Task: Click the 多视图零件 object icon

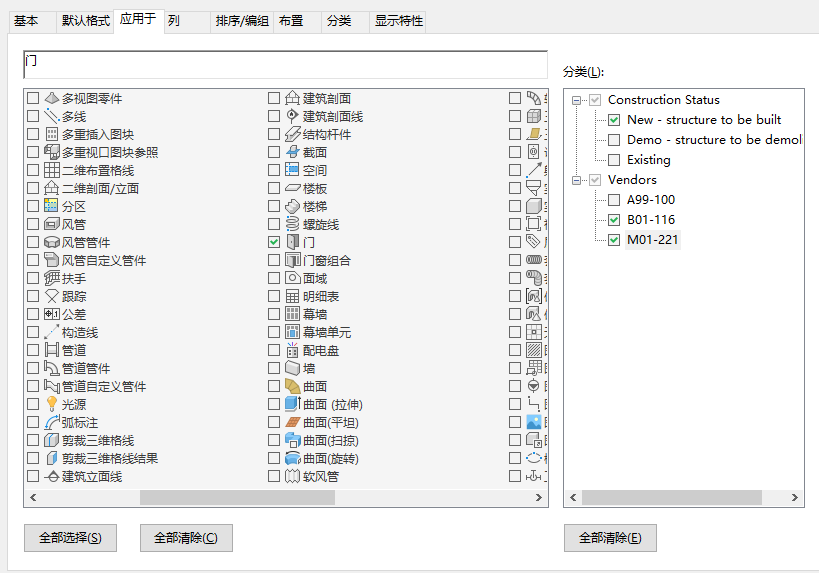Action: point(52,98)
